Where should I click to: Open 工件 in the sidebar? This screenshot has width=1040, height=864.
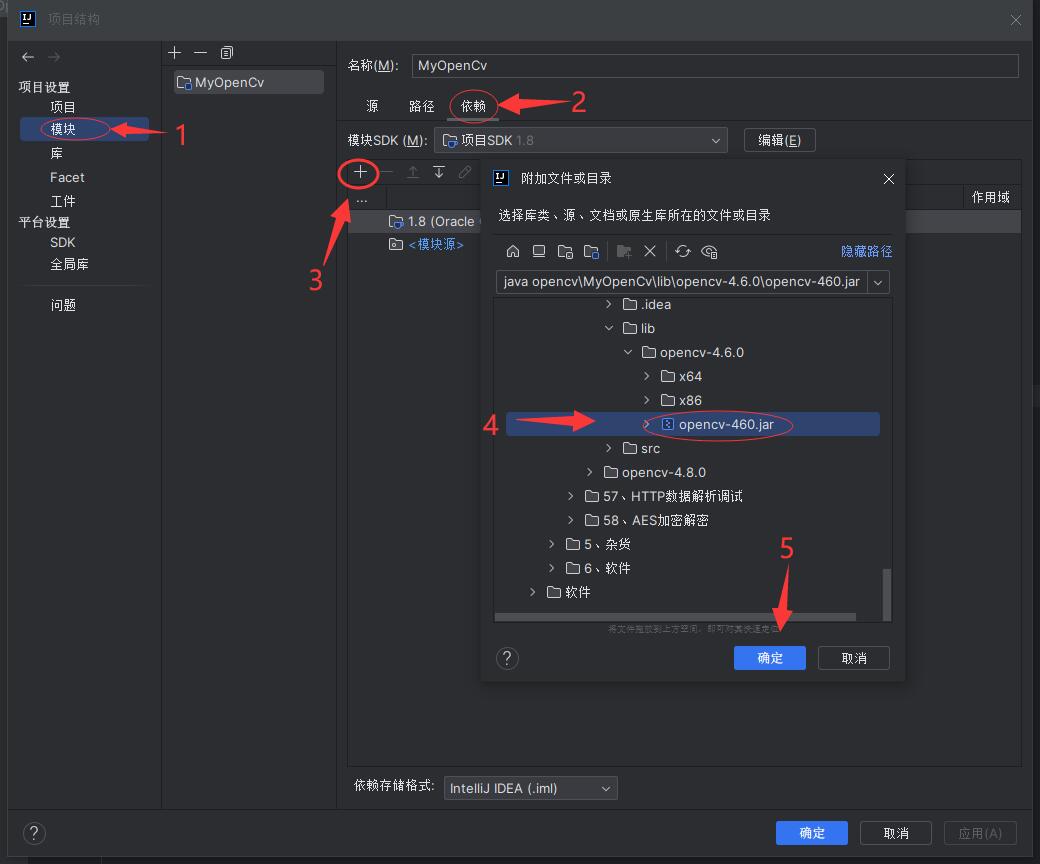63,201
